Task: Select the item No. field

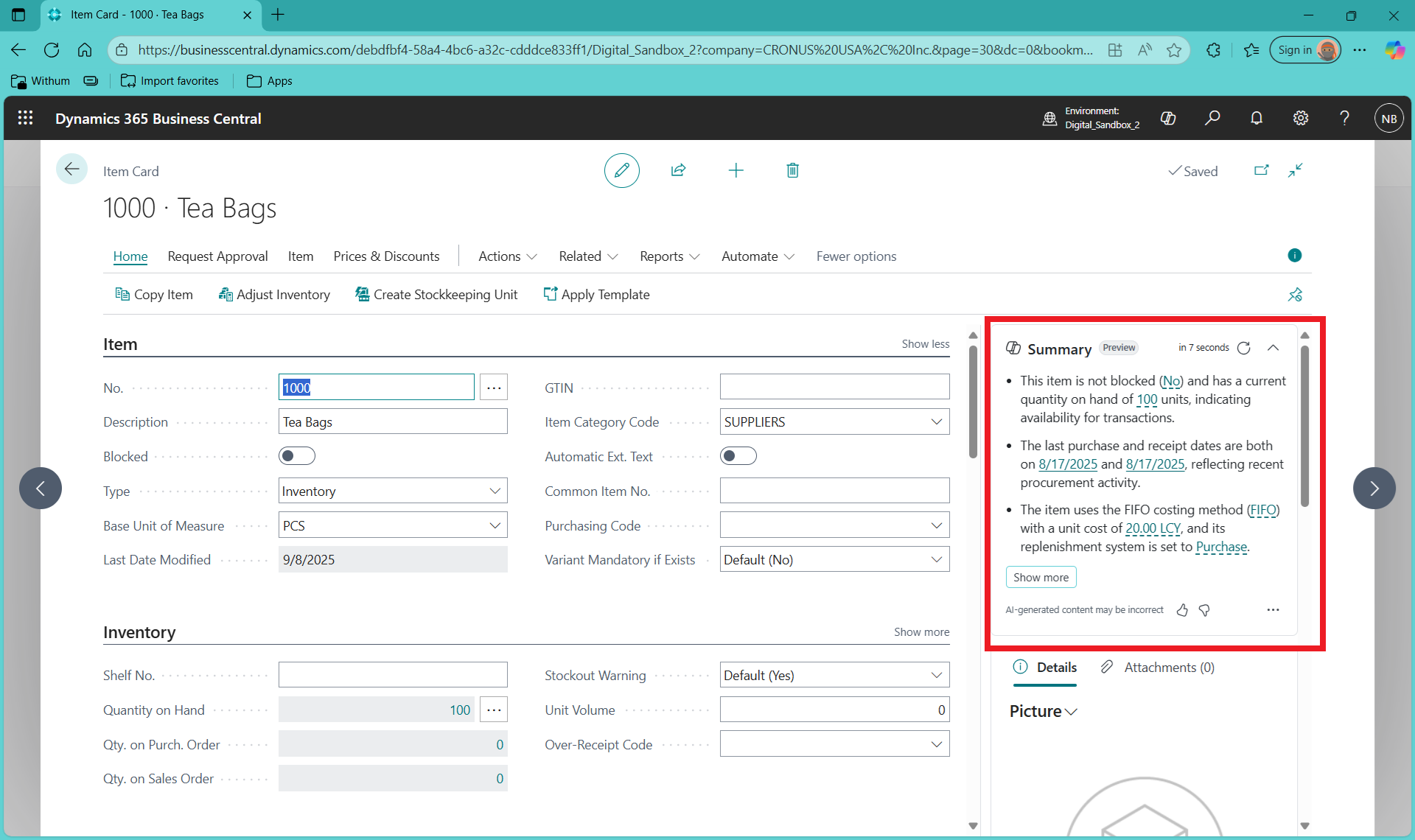Action: pos(376,387)
